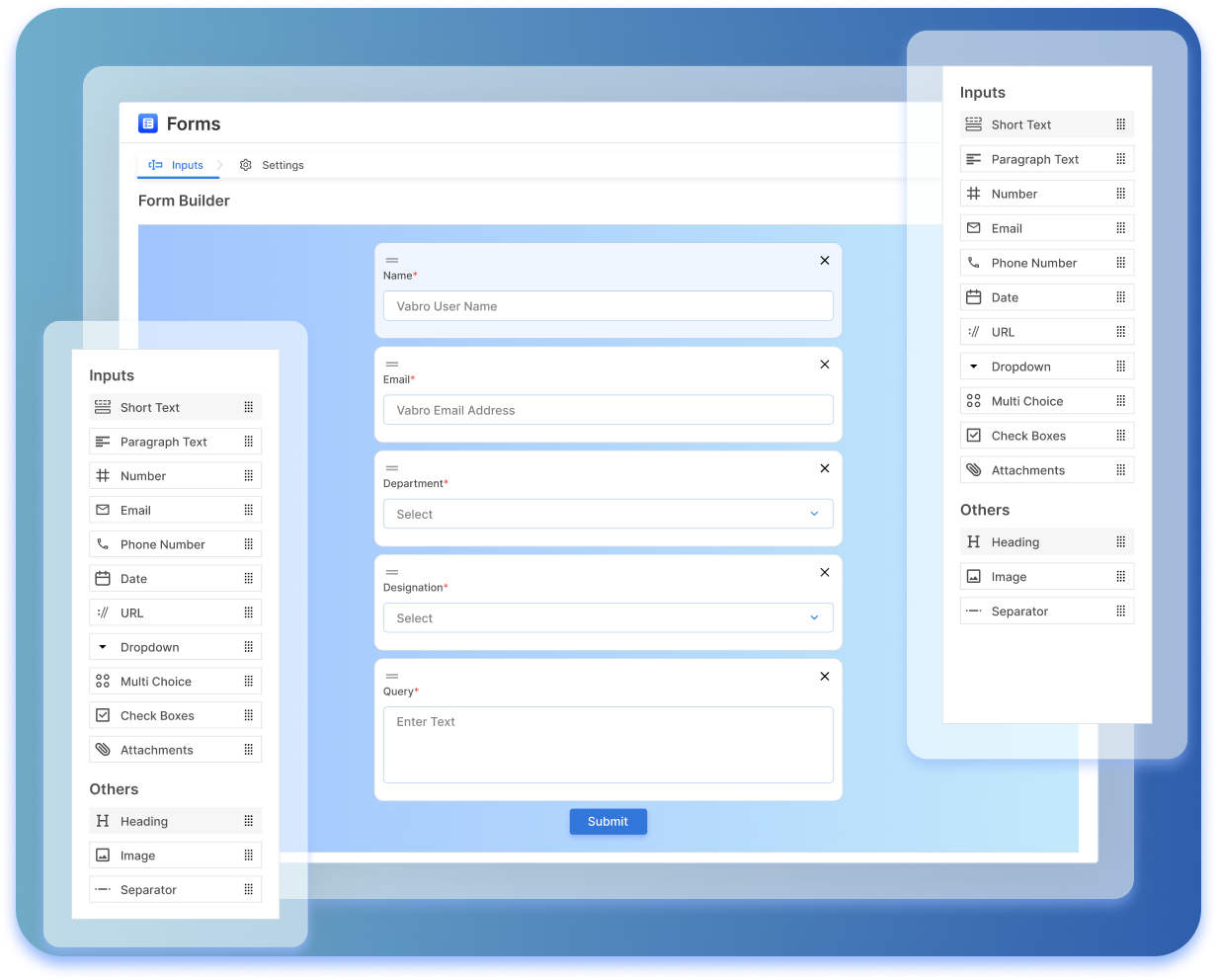Screen dimensions: 1217x980
Task: Click the Heading H icon in the left panel
Action: [x=103, y=821]
